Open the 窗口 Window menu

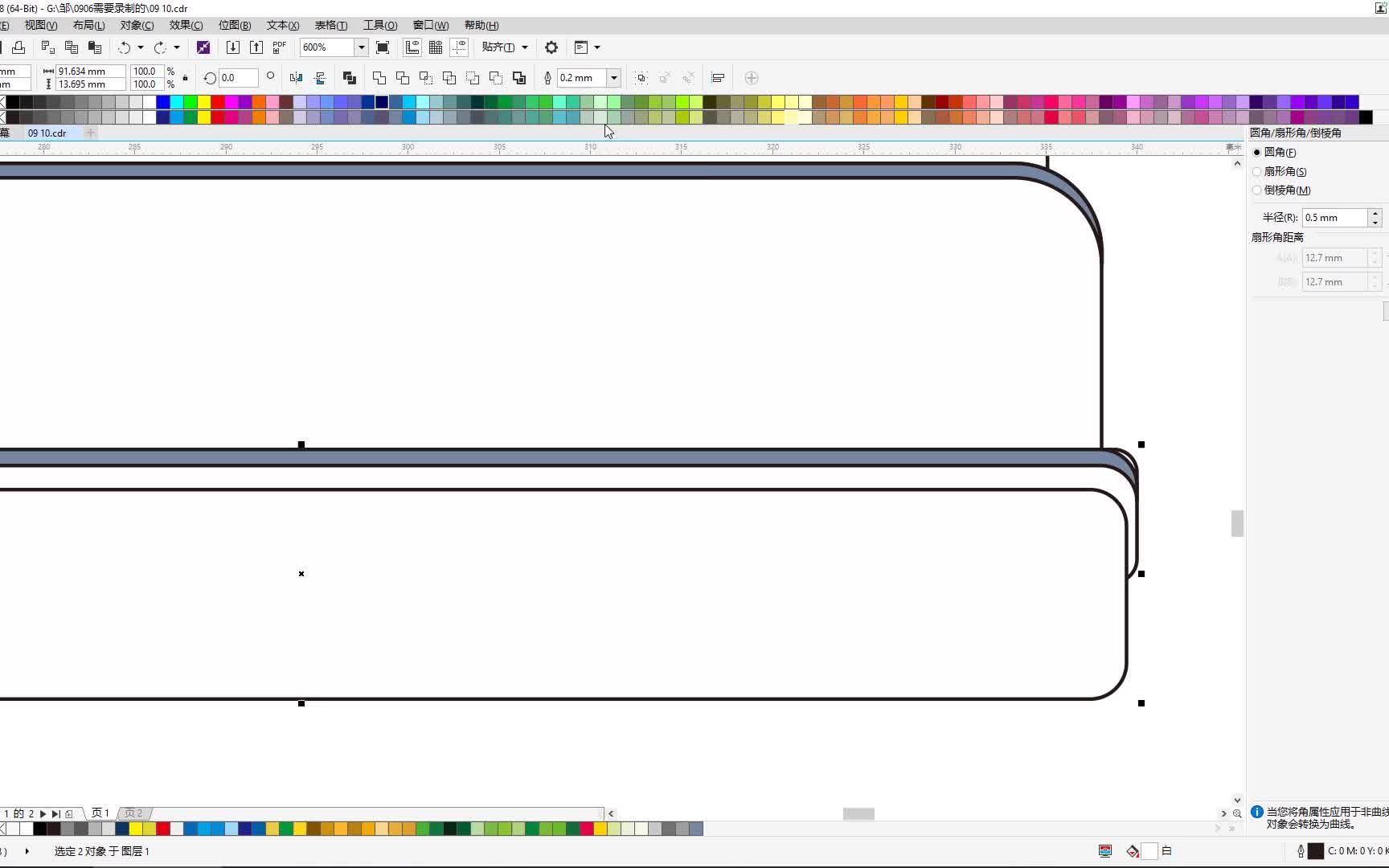(431, 25)
